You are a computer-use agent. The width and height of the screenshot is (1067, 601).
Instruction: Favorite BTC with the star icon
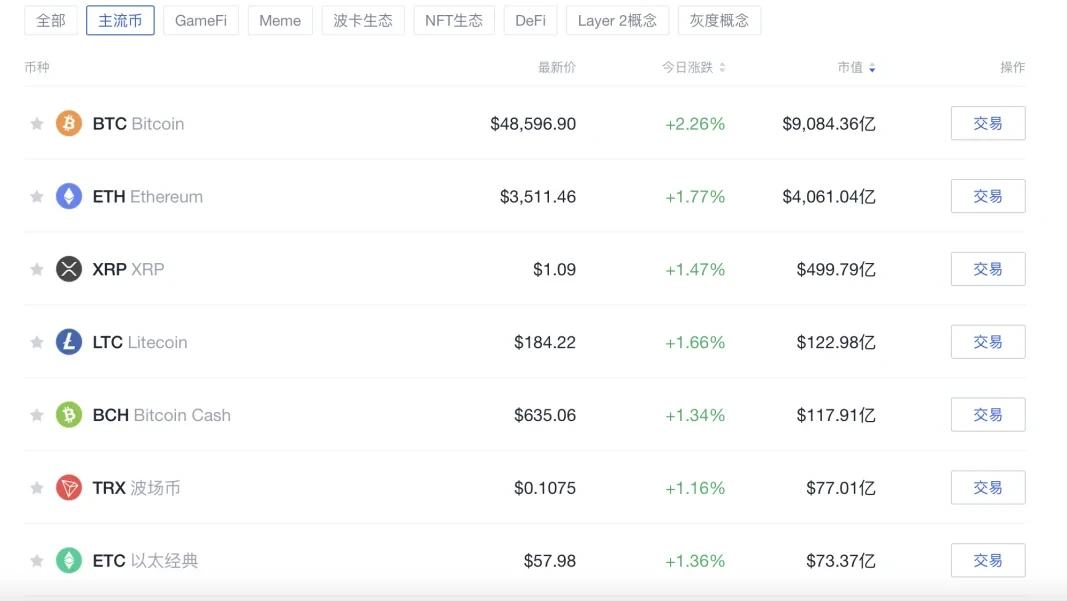37,124
